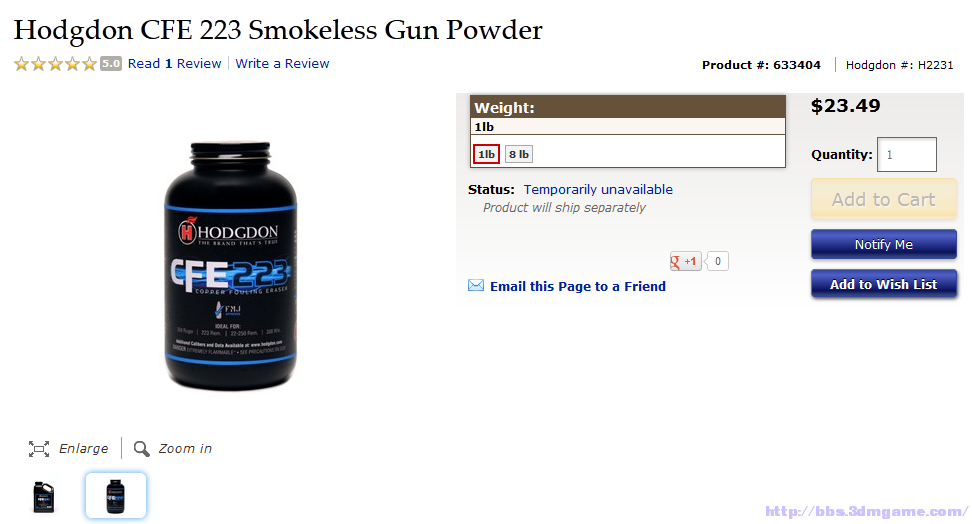Click the Add to Wish List button
Screen dimensions: 972x524
883,284
